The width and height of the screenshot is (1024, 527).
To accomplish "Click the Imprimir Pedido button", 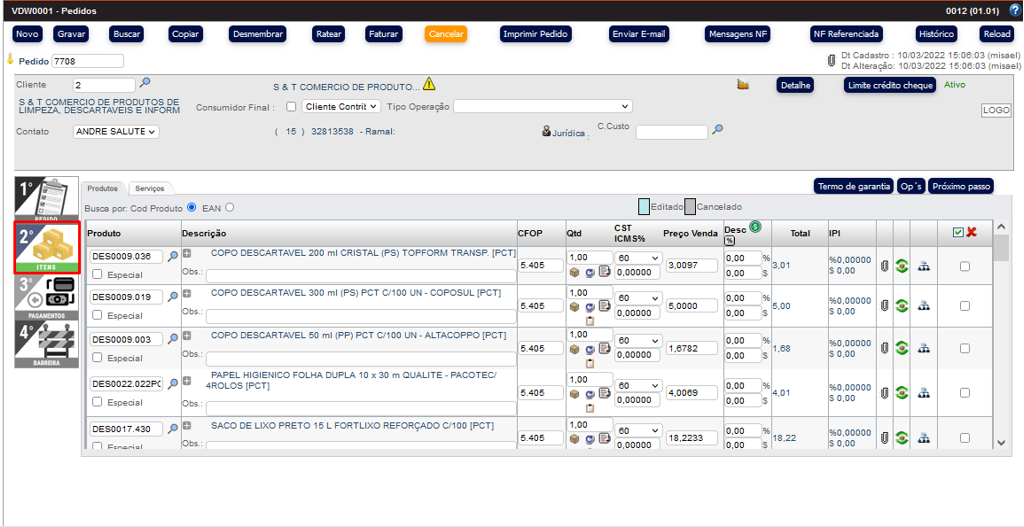I will [536, 34].
